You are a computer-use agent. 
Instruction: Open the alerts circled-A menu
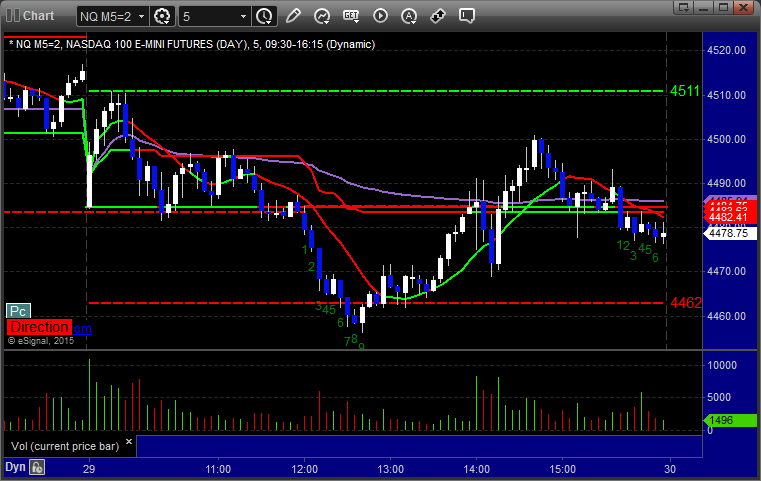pyautogui.click(x=409, y=16)
